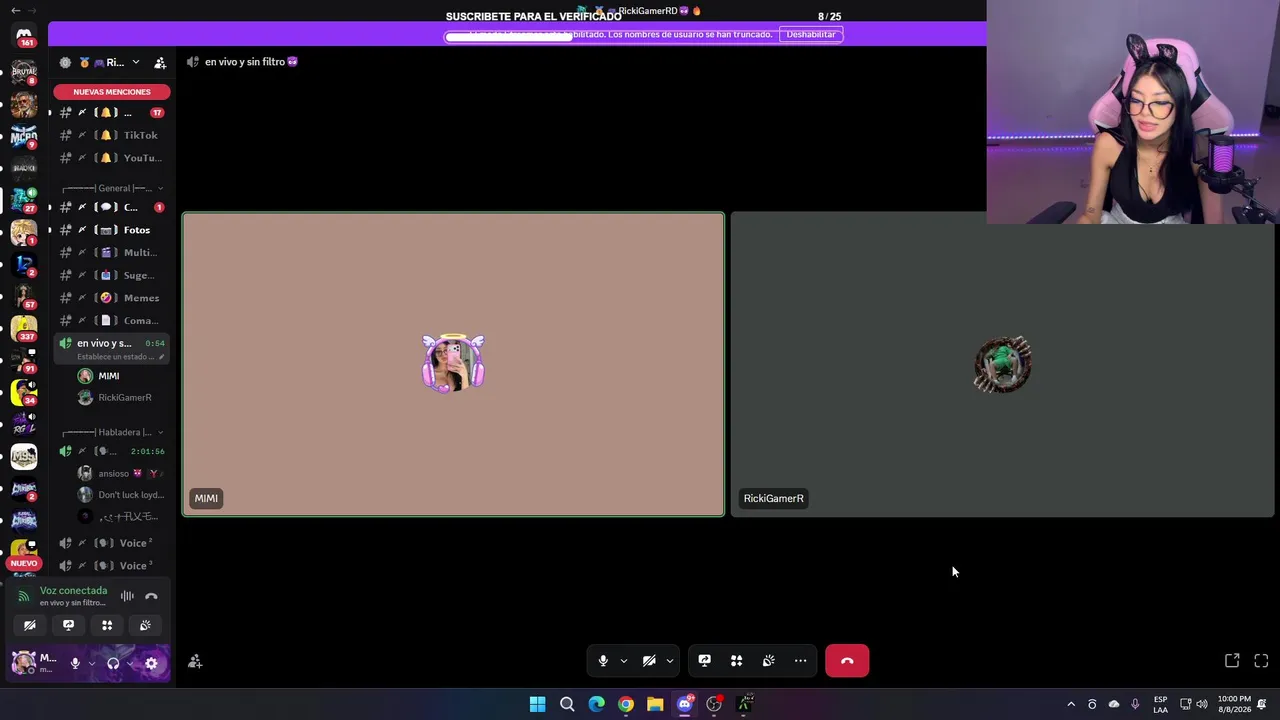Deafen with headphones icon in user panel
Screen dimensions: 1280x720
coord(113,662)
